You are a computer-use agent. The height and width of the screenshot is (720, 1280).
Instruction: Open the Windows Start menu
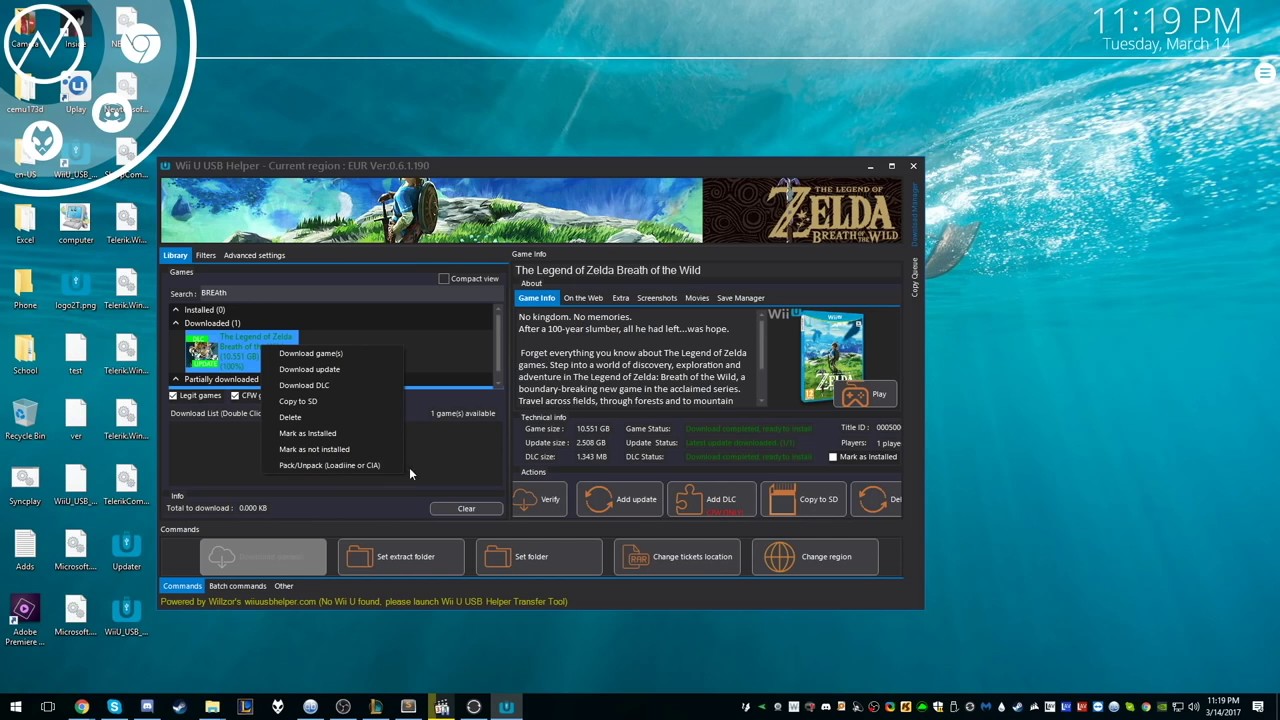15,707
